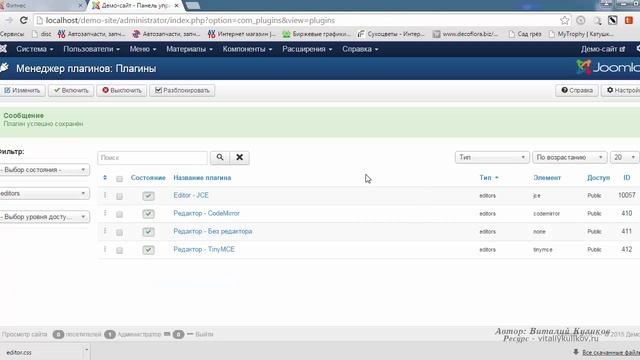Check the select-all checkbox in table header

tap(119, 179)
